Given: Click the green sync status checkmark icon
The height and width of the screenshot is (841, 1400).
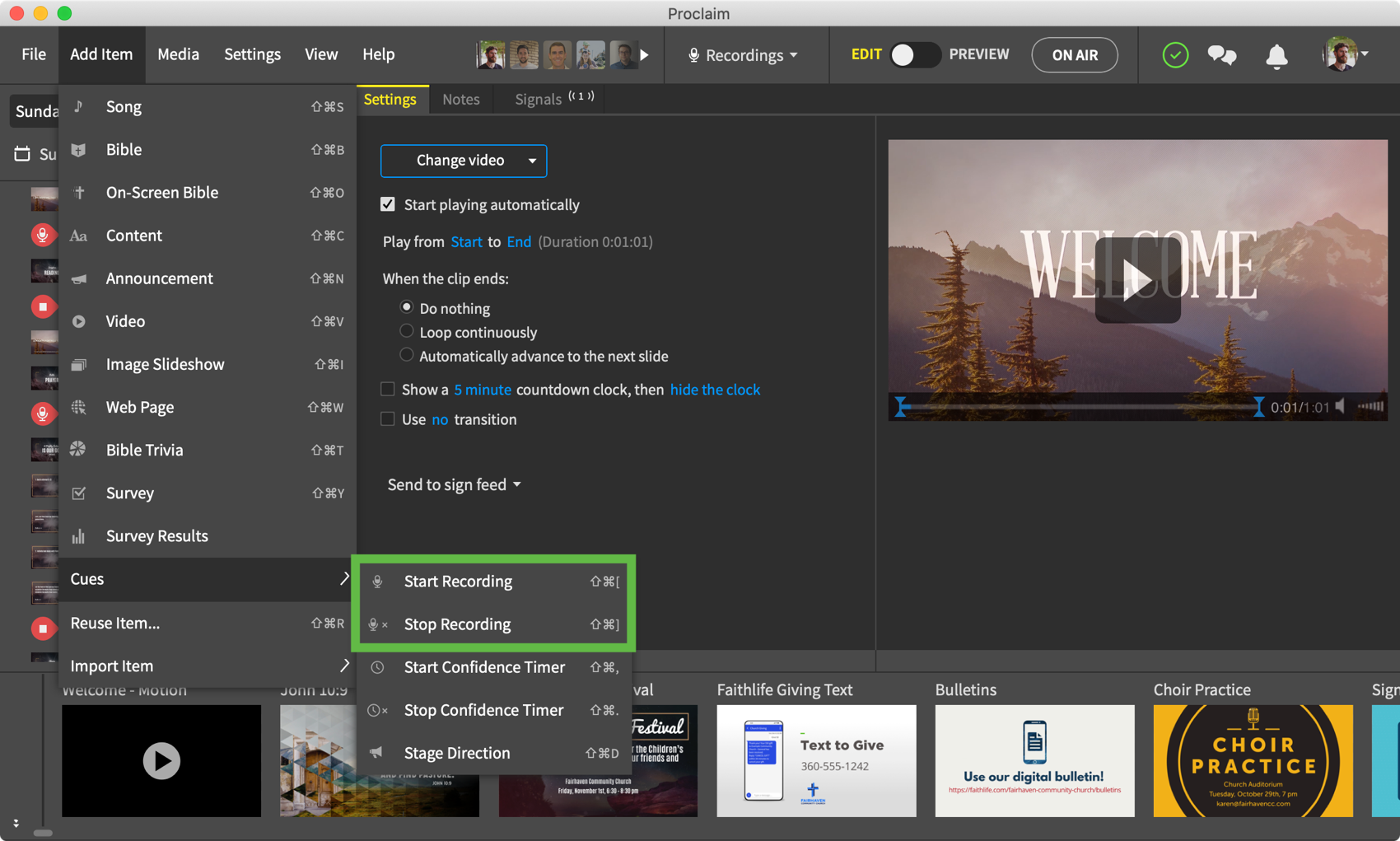Looking at the screenshot, I should pos(1174,55).
